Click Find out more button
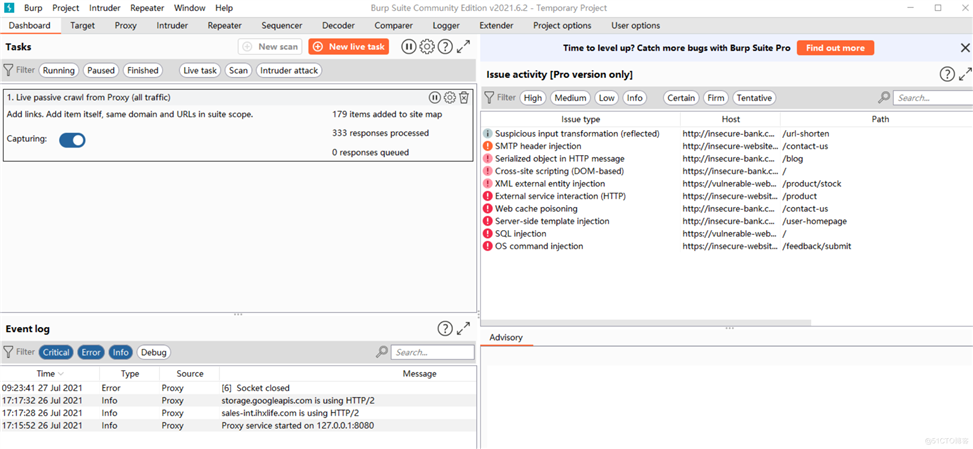Viewport: 973px width, 449px height. (x=835, y=48)
